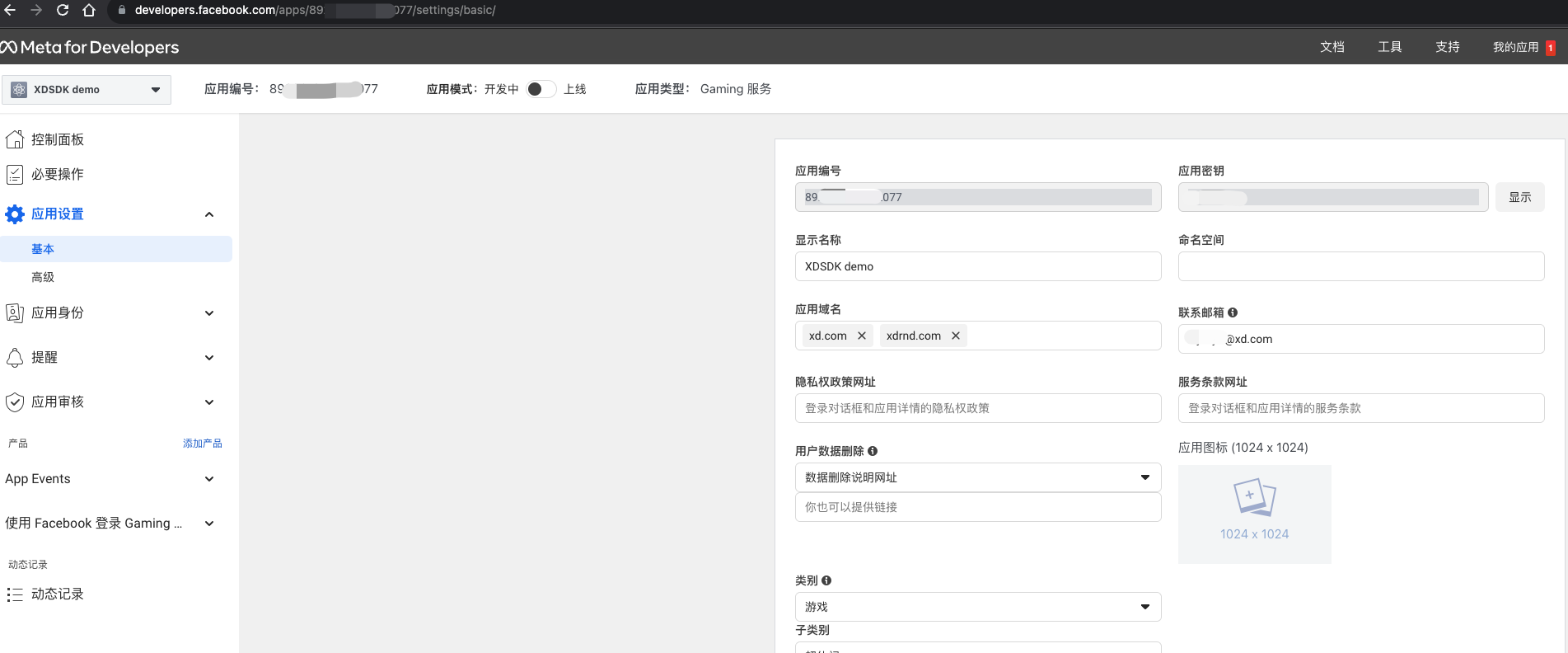The width and height of the screenshot is (1568, 653).
Task: Click the 必要操作 checklist icon
Action: tap(14, 174)
